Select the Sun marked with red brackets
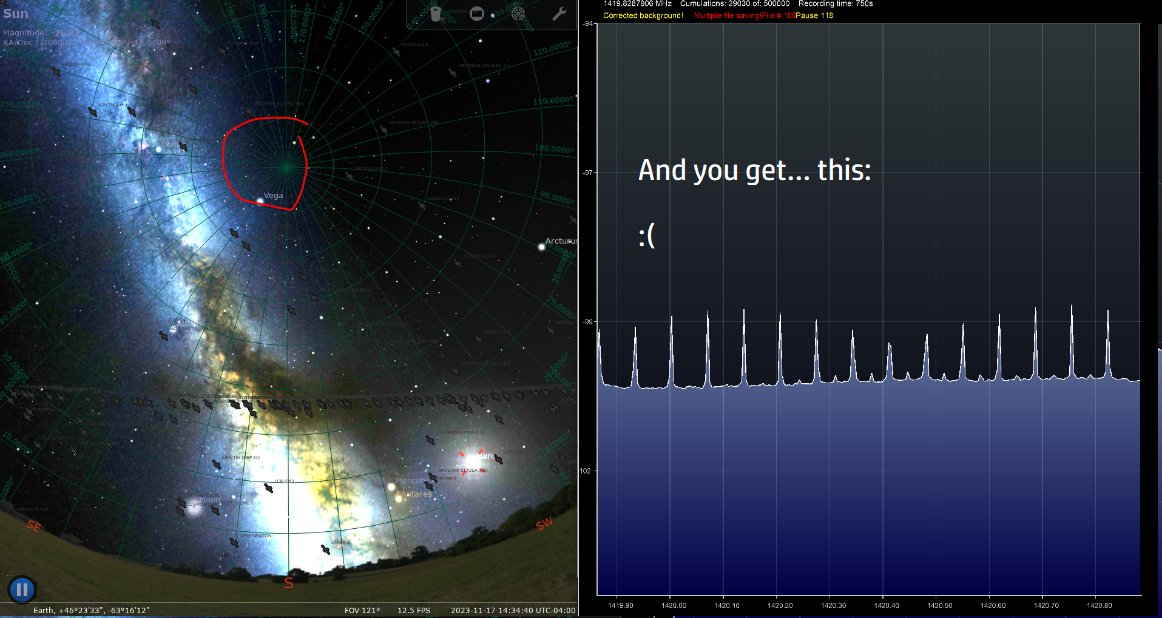 coord(471,461)
